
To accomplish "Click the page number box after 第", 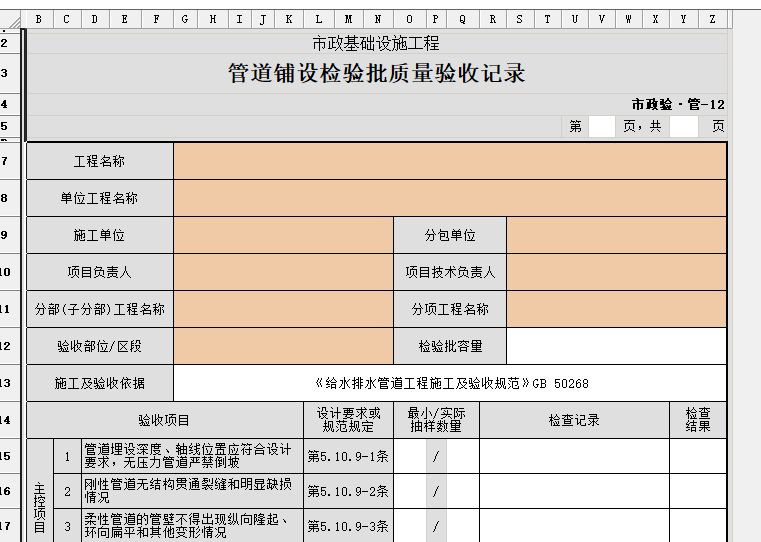I will [602, 127].
